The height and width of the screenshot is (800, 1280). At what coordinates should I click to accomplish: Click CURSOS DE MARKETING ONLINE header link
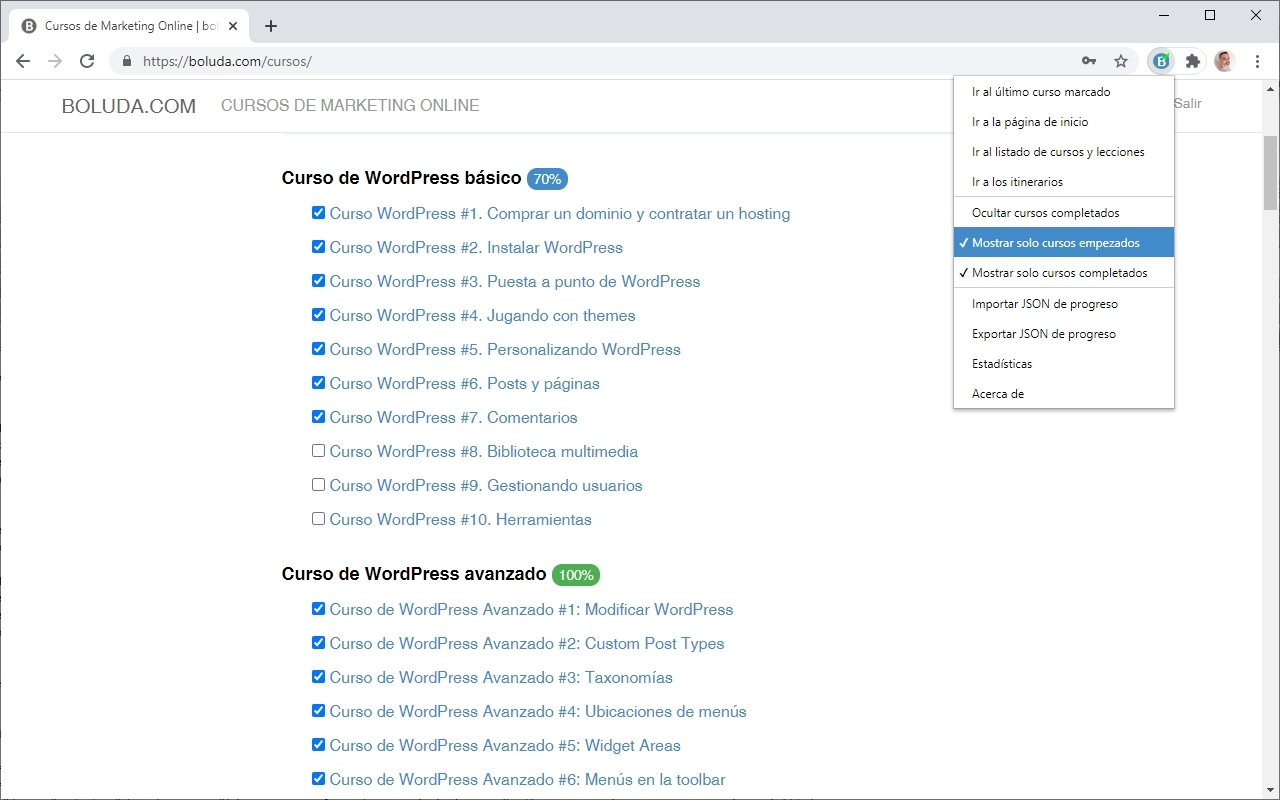point(350,106)
